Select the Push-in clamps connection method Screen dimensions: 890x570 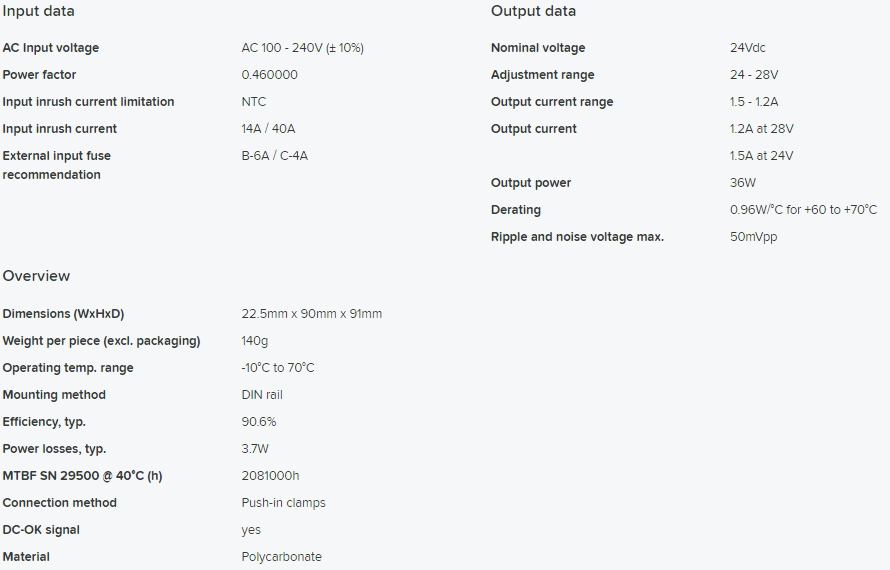point(283,503)
